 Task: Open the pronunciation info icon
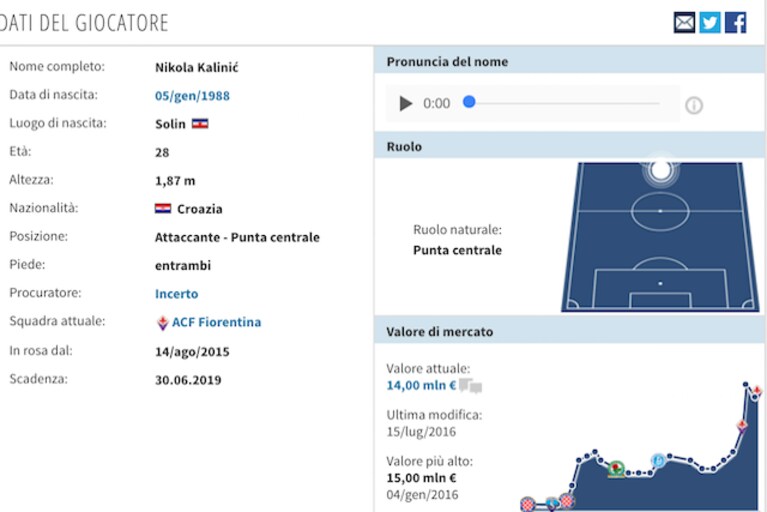pyautogui.click(x=694, y=105)
